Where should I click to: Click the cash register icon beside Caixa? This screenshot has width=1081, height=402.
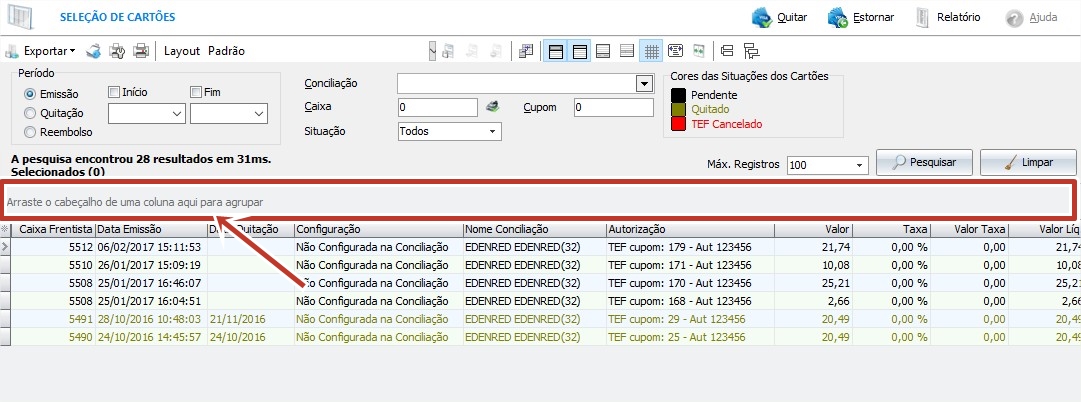492,107
